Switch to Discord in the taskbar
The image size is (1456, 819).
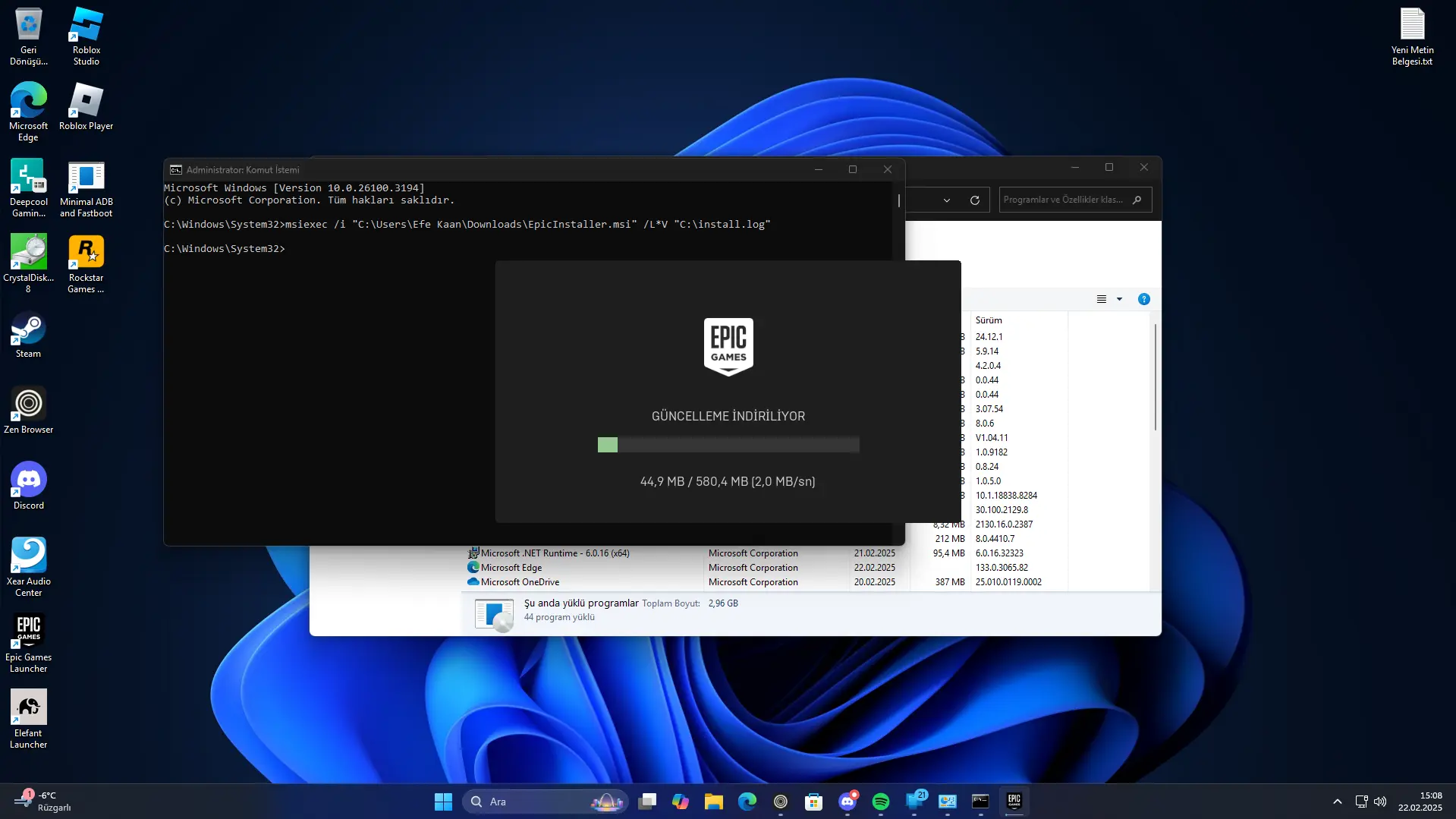pos(847,802)
